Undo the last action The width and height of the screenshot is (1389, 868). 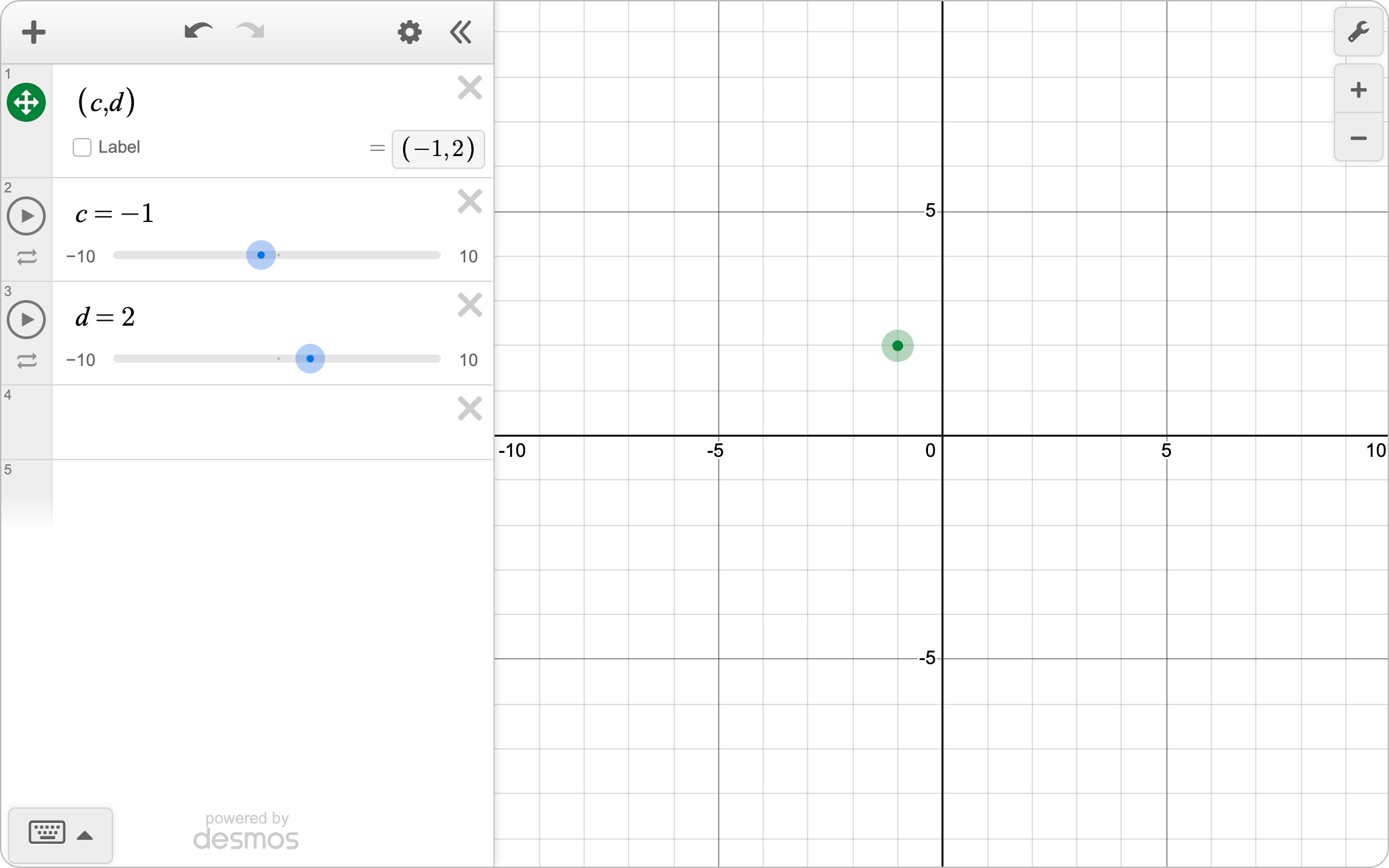point(199,31)
